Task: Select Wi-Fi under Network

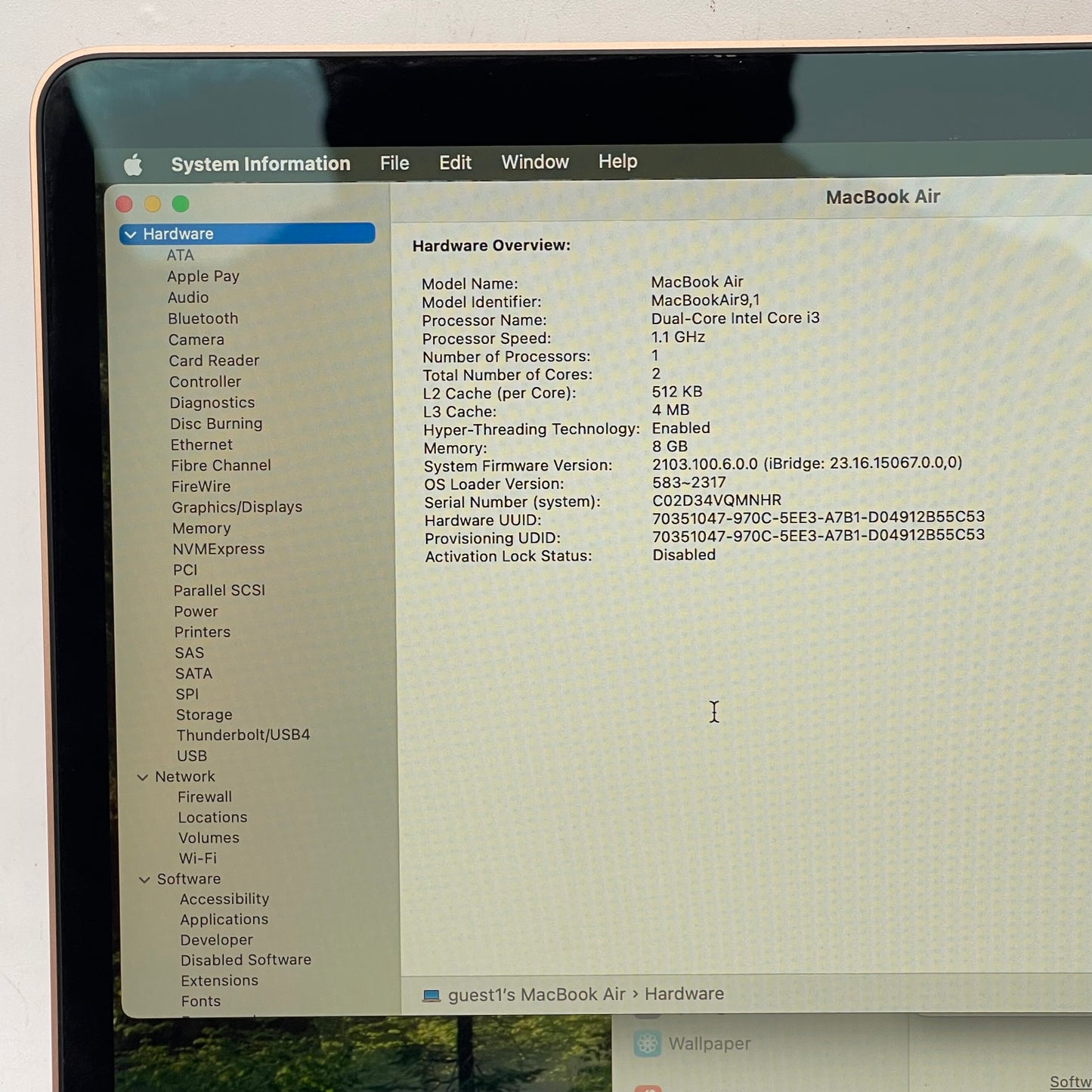Action: (198, 858)
